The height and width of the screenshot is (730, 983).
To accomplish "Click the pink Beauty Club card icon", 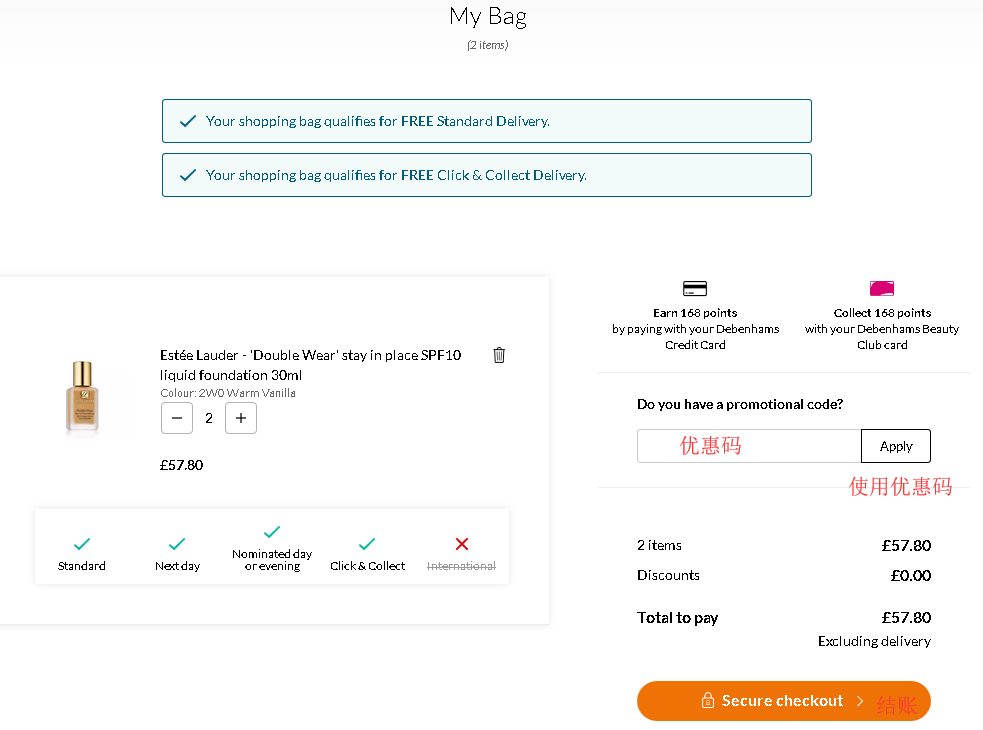I will tap(882, 289).
